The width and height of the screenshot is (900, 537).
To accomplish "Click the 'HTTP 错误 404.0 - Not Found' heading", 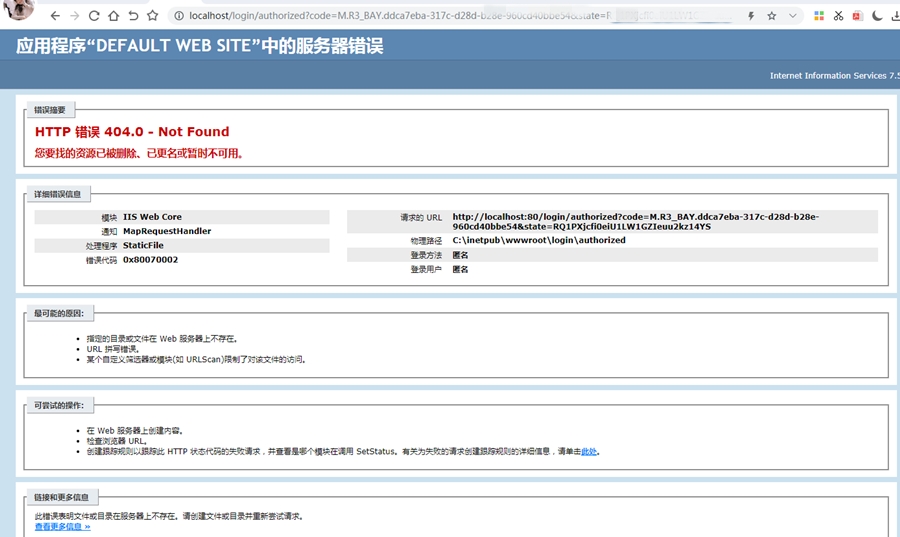I will point(132,132).
